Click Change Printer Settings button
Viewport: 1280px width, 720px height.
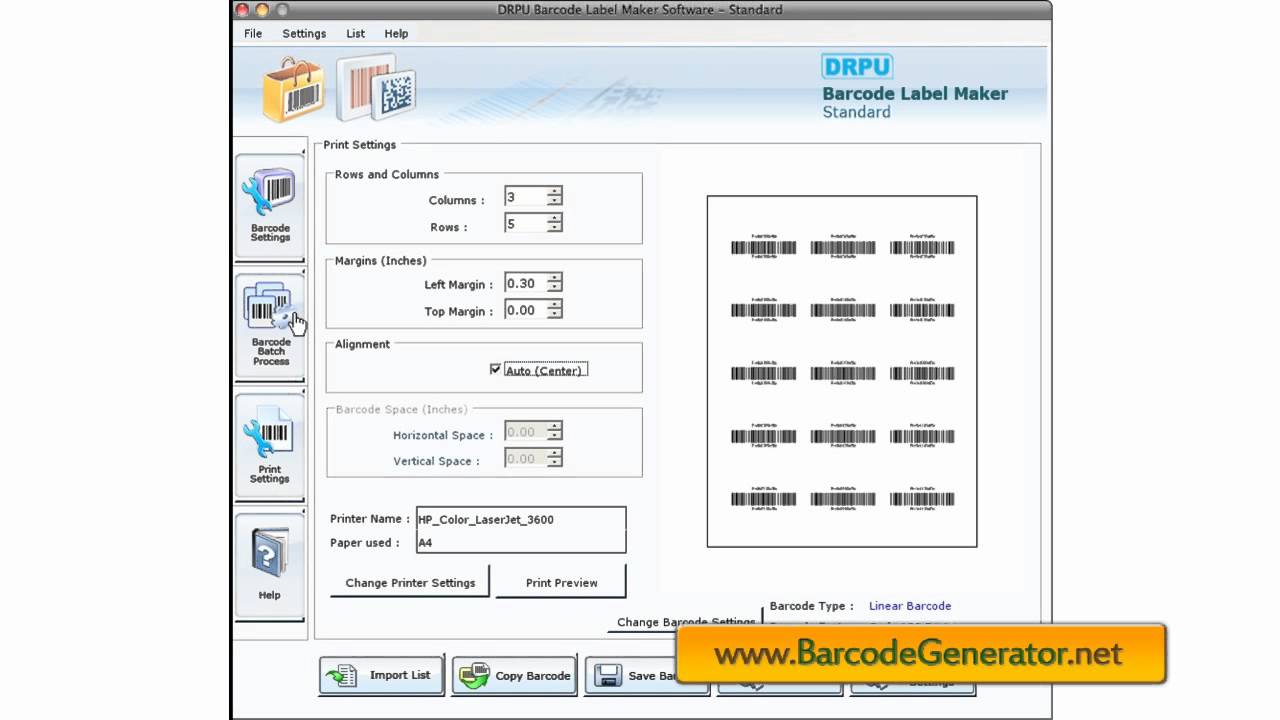click(410, 582)
